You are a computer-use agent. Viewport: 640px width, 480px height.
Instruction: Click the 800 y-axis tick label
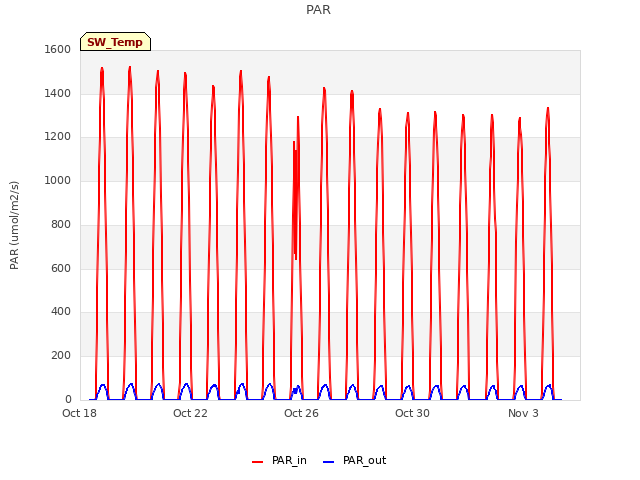(x=61, y=224)
